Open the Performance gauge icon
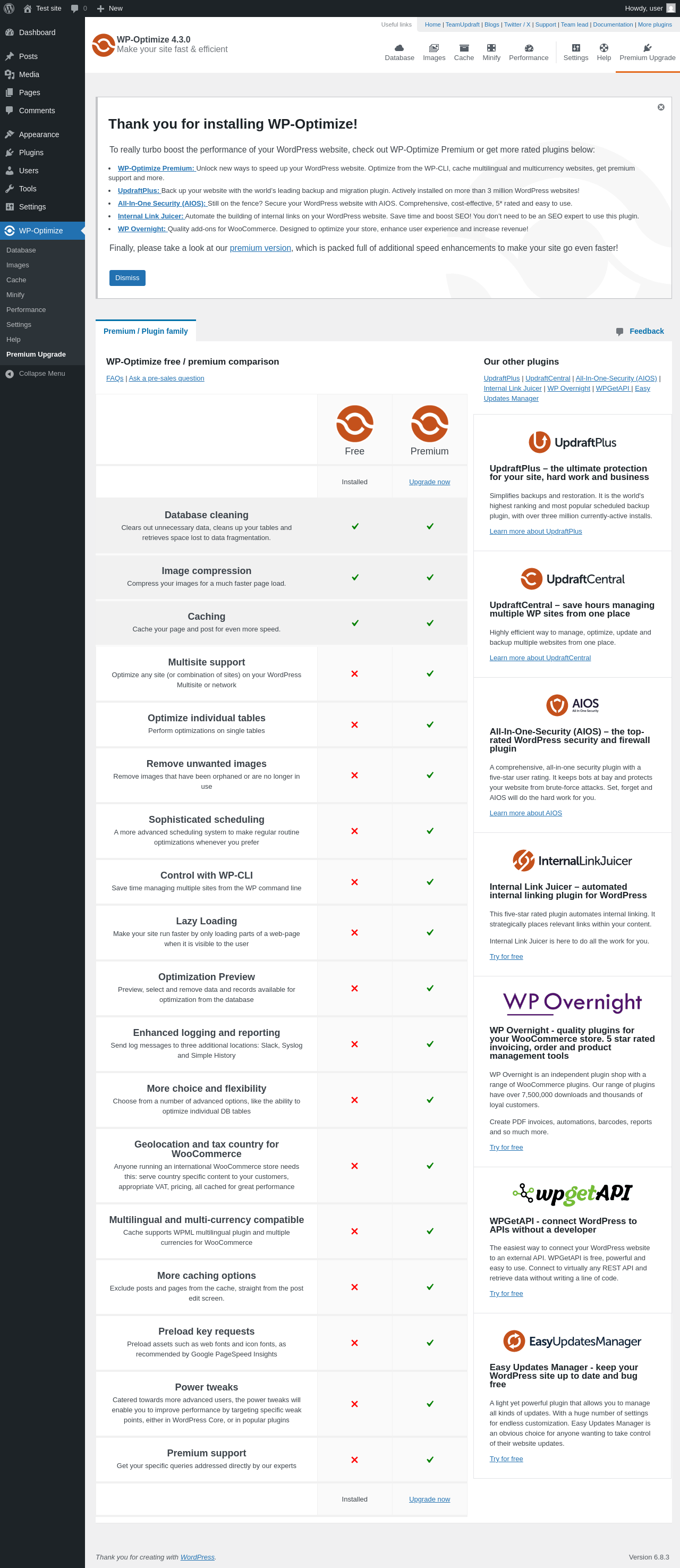Screen dimensions: 680x1568 click(x=529, y=48)
